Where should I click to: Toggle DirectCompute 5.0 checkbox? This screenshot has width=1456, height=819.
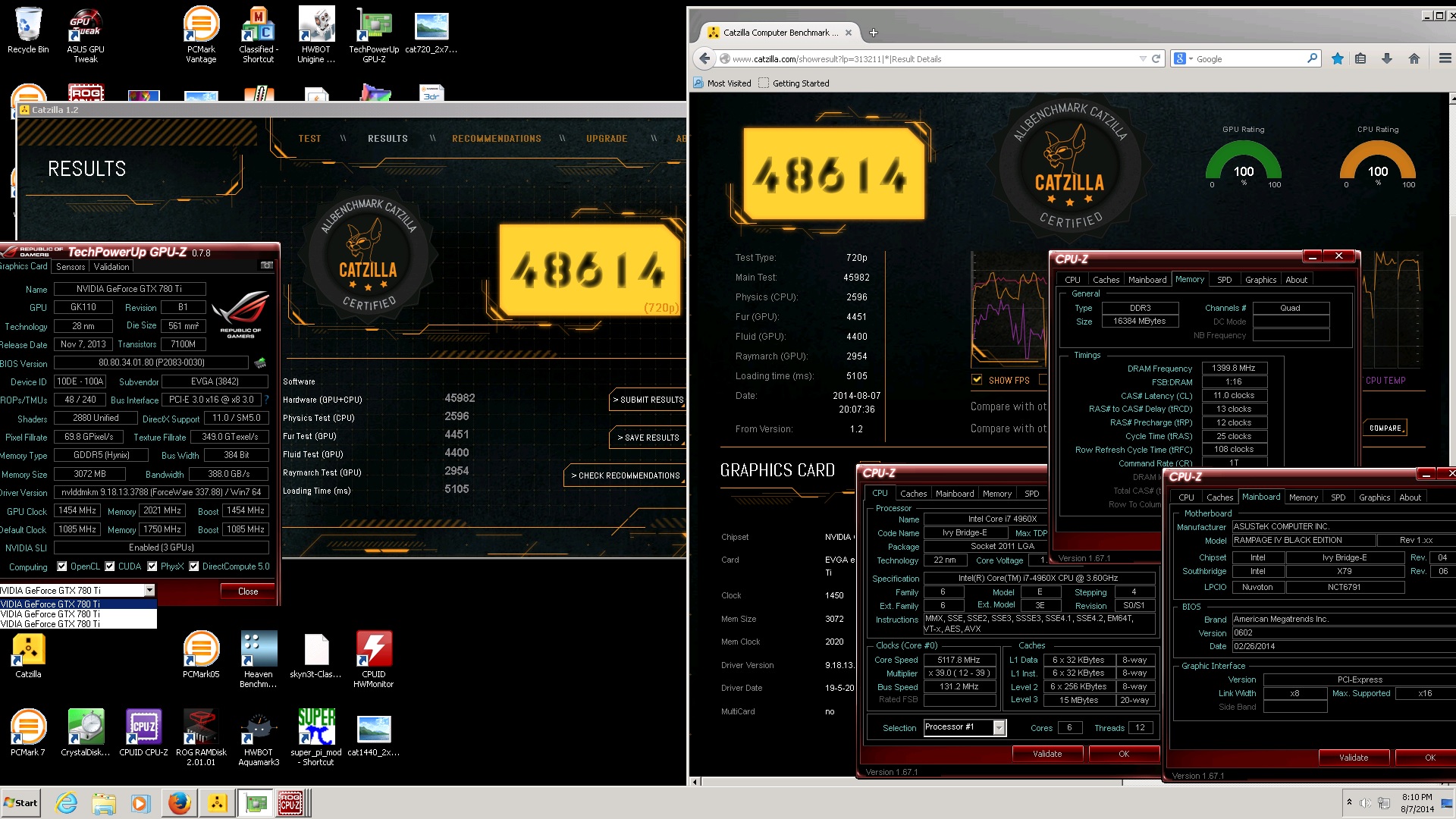[194, 566]
